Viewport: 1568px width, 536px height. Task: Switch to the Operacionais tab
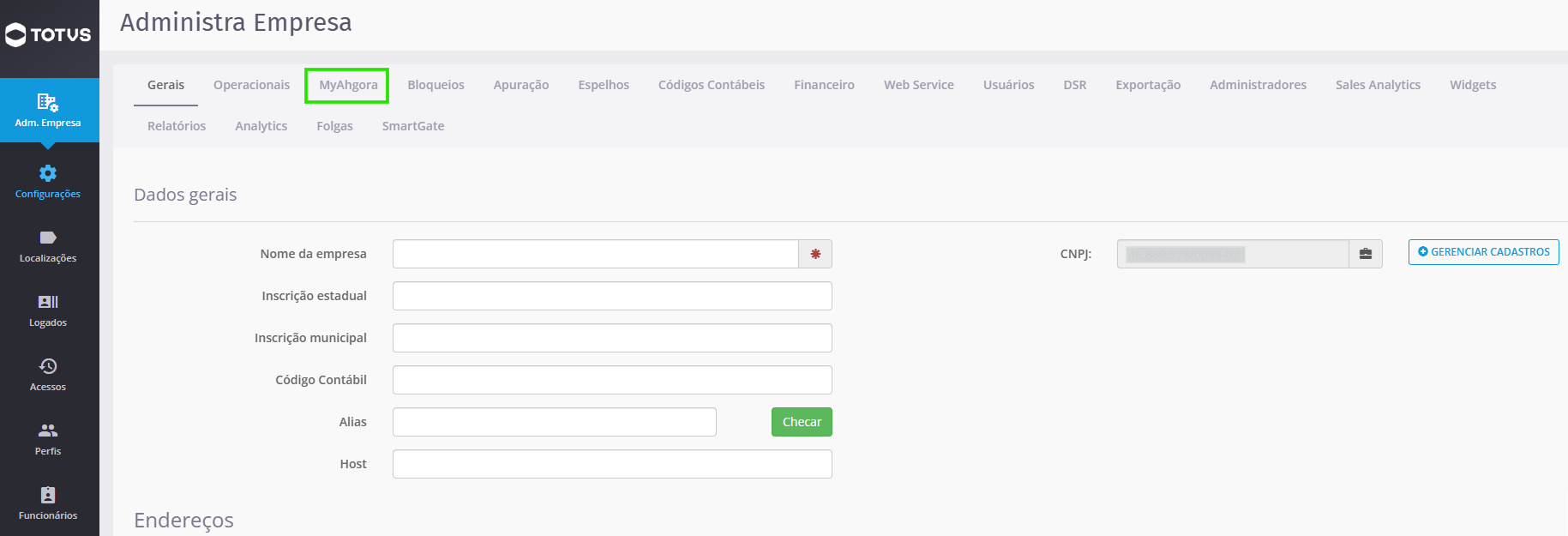click(x=251, y=85)
